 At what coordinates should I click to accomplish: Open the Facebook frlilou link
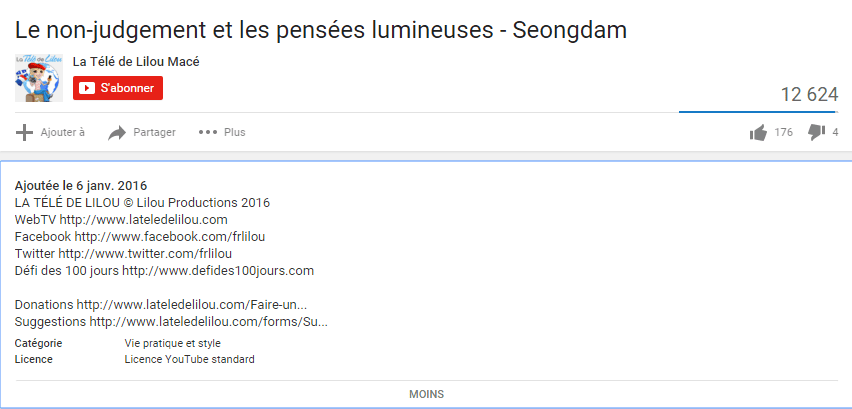point(170,237)
